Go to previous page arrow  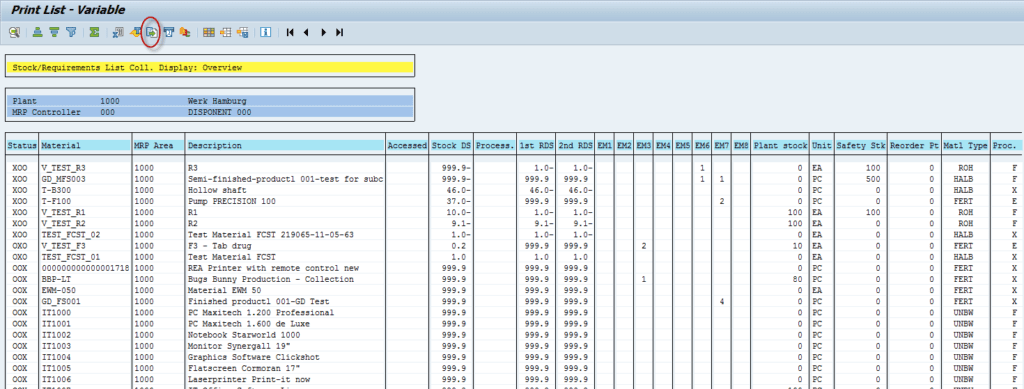tap(306, 32)
